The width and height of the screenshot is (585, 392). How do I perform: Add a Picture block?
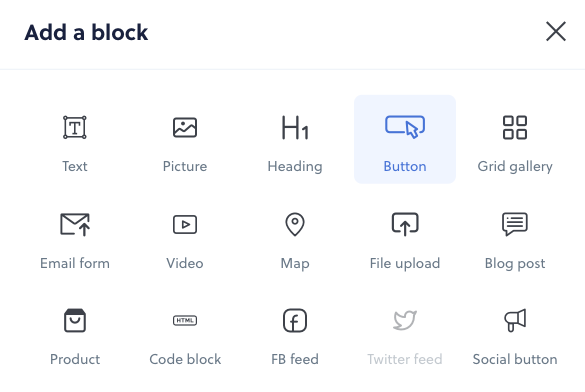click(185, 139)
